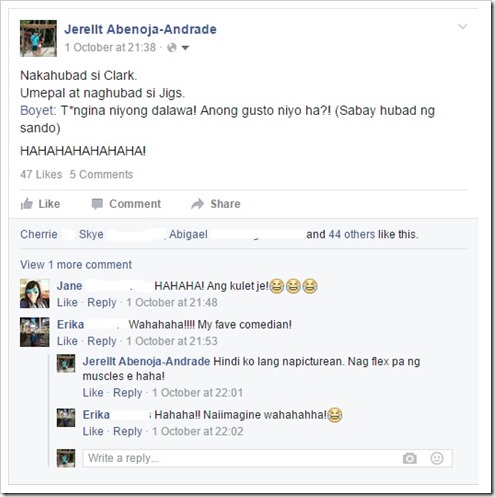Open the 5 Comments link
Screen dimensions: 495x497
(x=101, y=174)
